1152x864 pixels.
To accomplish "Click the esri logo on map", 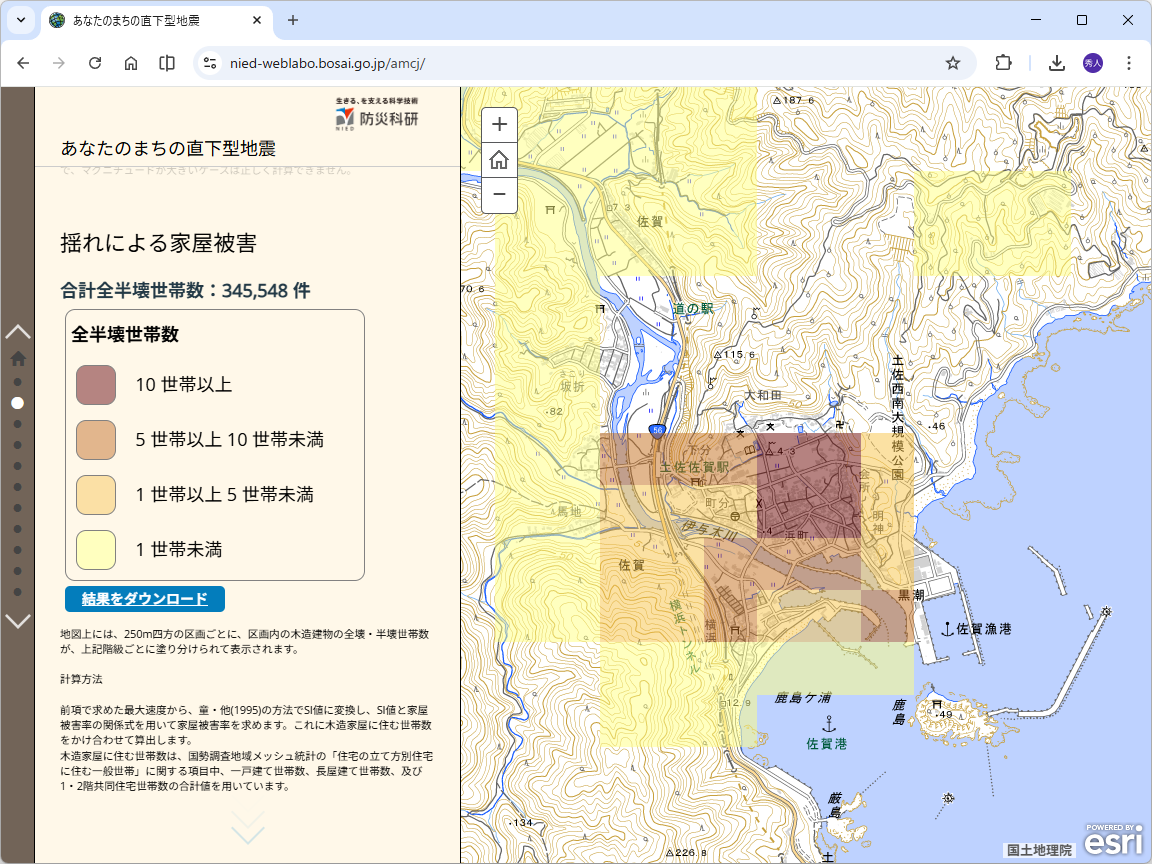I will (1115, 840).
